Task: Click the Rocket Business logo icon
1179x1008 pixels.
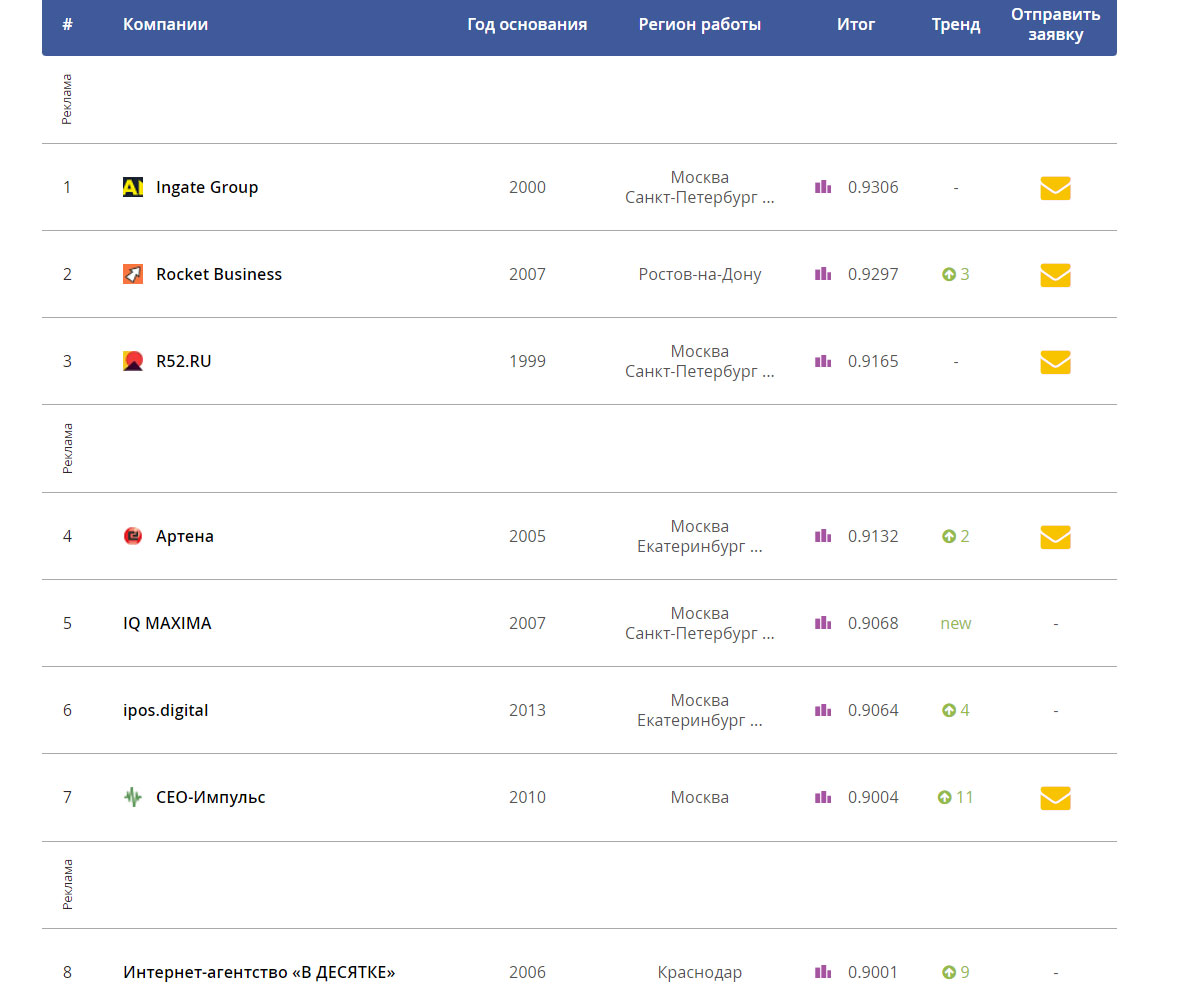Action: click(133, 274)
